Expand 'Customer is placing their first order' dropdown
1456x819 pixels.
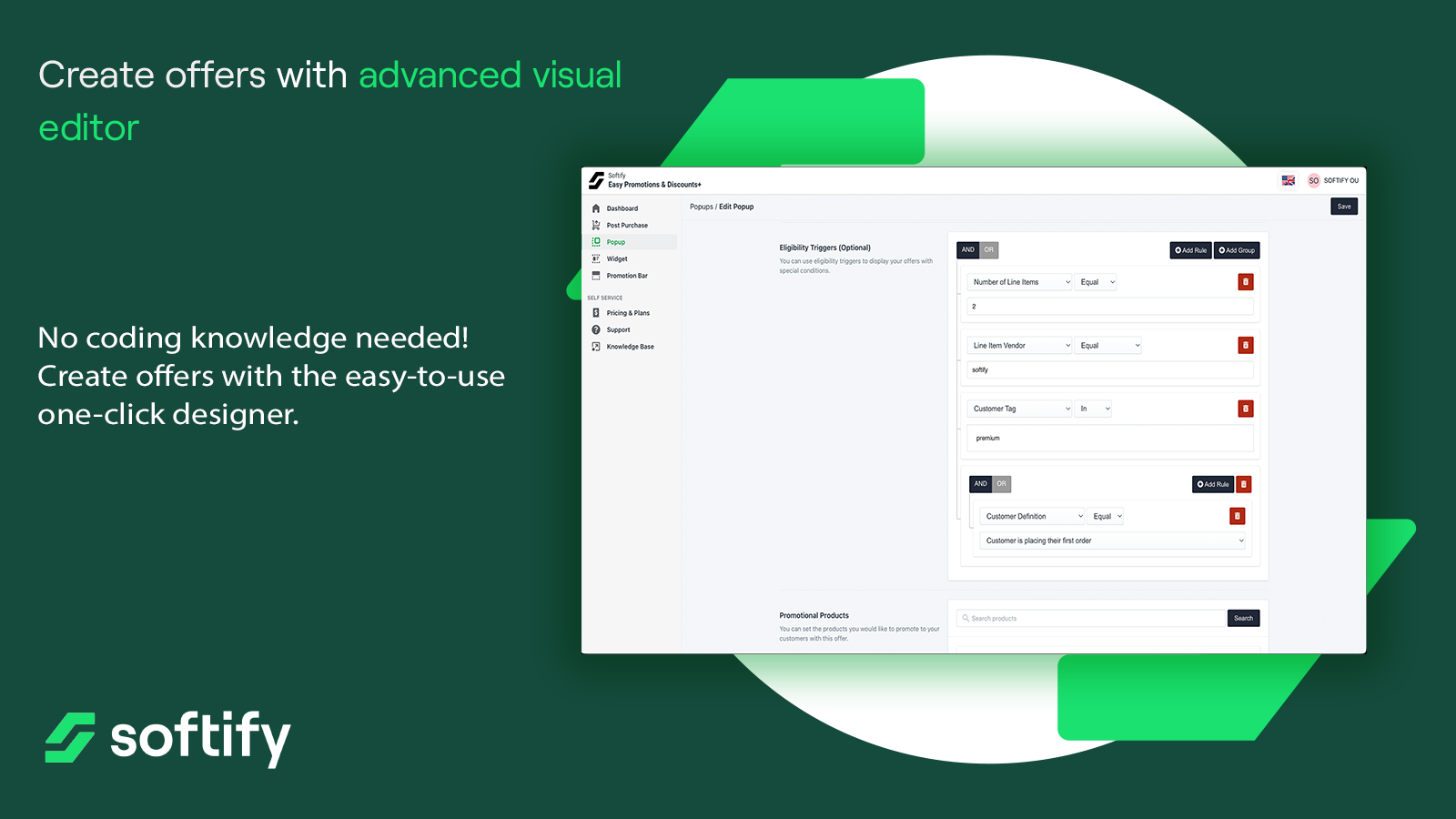[1114, 541]
